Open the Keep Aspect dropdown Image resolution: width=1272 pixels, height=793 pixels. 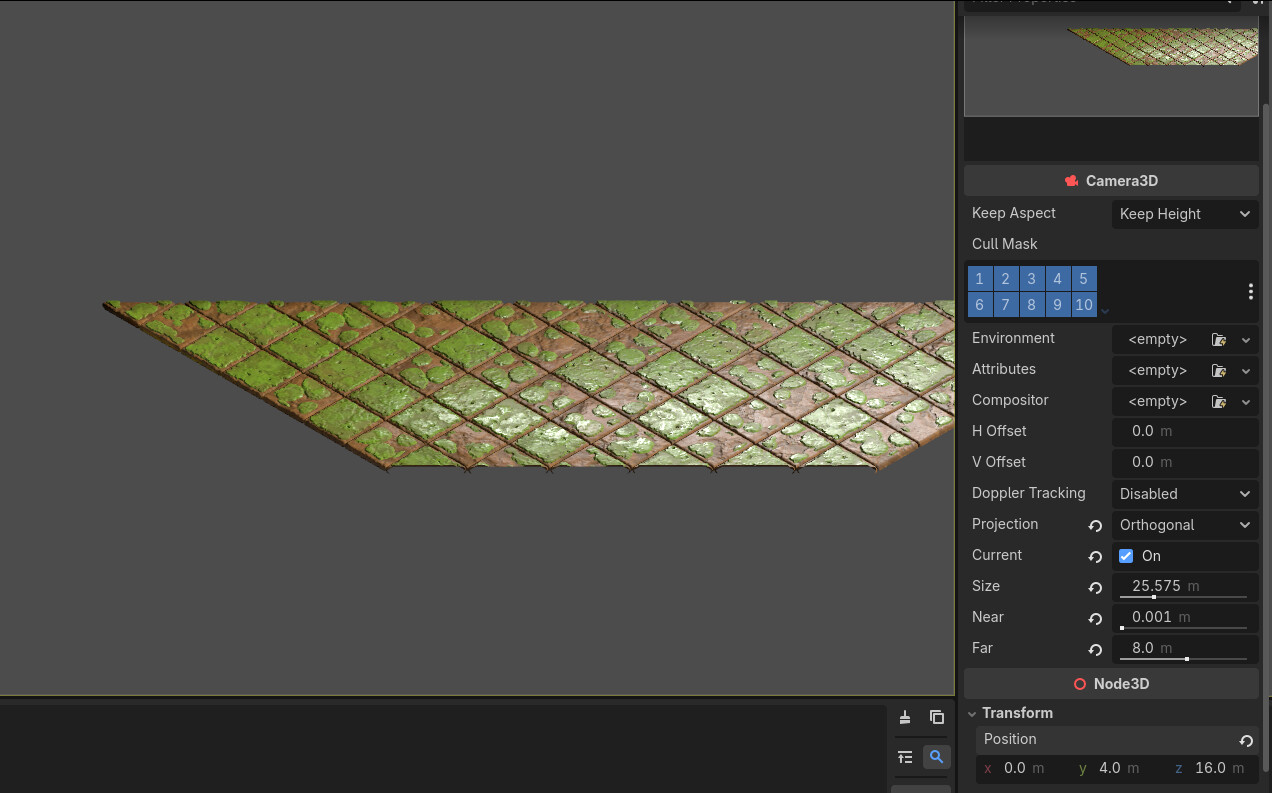[1184, 214]
